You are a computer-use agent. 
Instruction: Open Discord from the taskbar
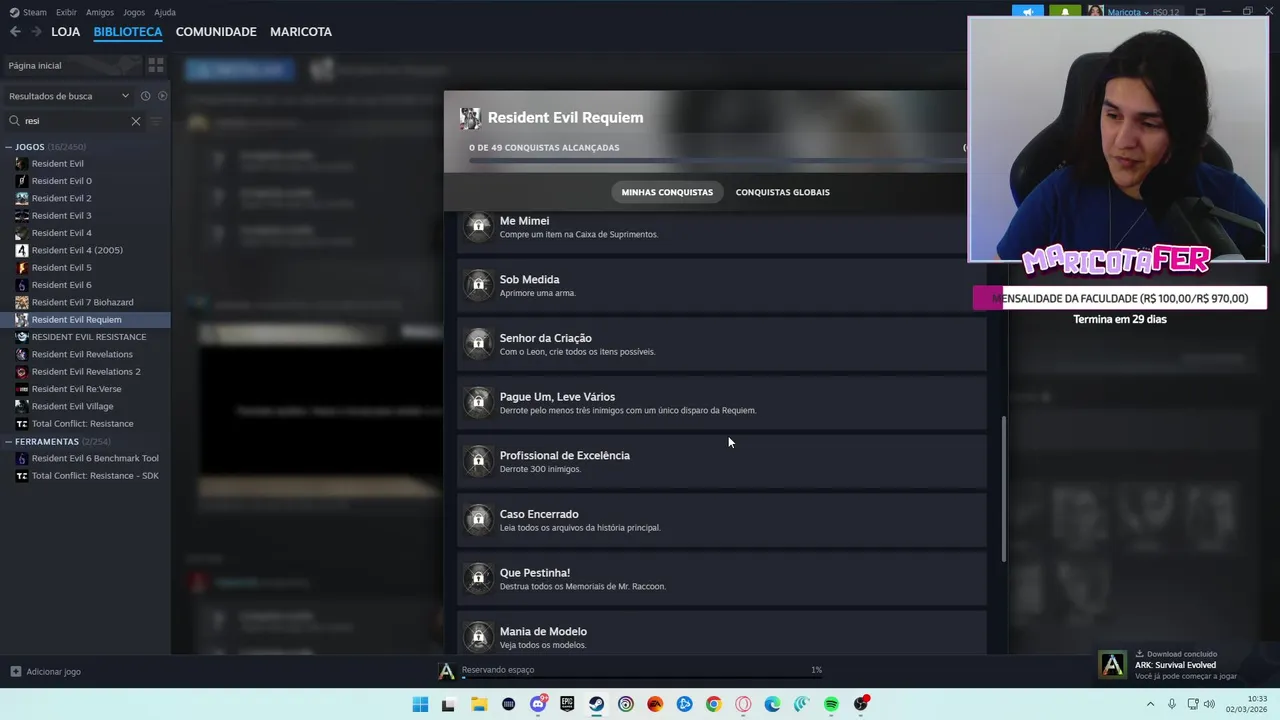coord(538,705)
